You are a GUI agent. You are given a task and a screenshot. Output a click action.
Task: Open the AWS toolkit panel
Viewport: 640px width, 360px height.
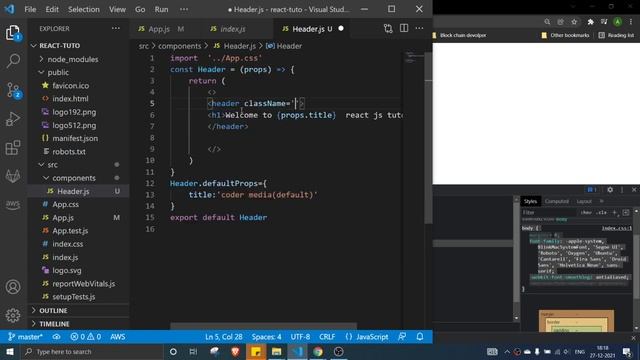coord(13,204)
